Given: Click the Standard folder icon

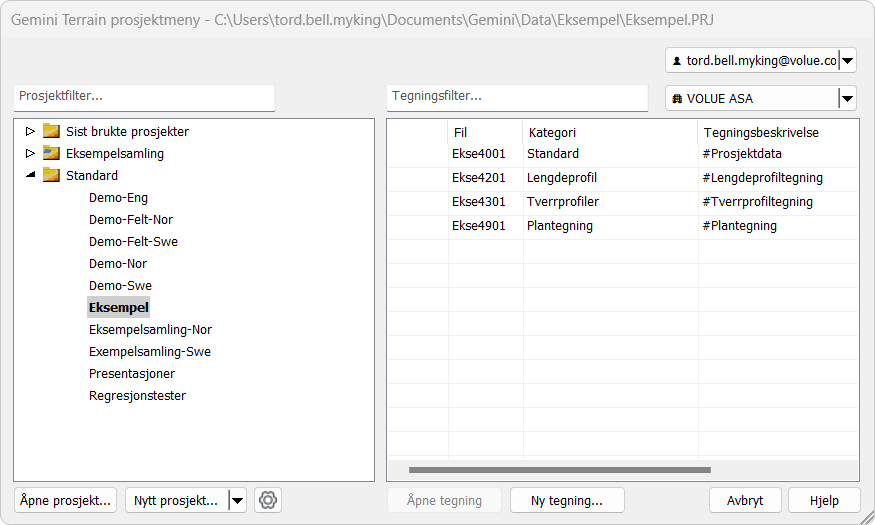Looking at the screenshot, I should coord(51,175).
